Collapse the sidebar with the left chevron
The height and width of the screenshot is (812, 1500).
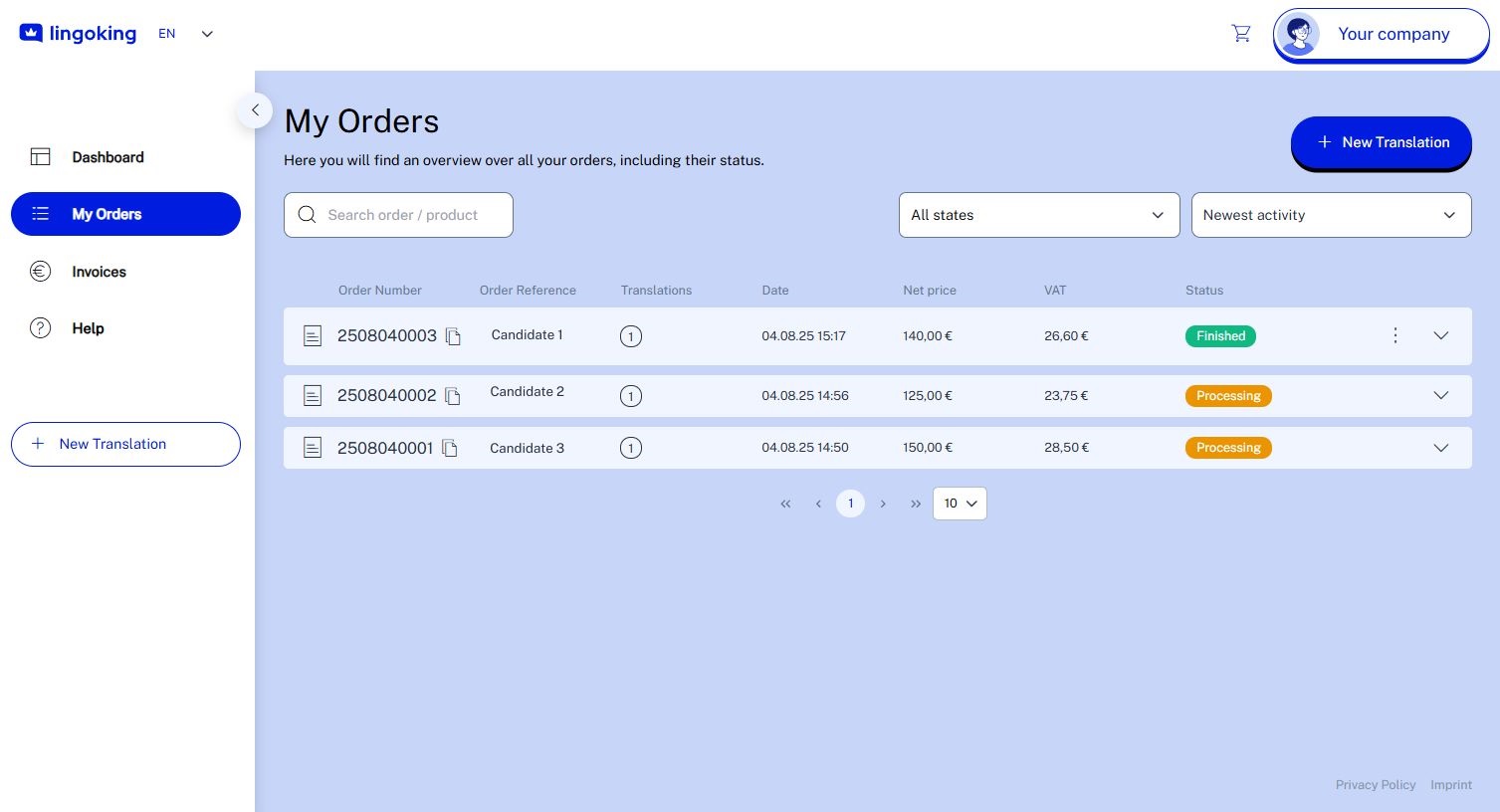255,110
